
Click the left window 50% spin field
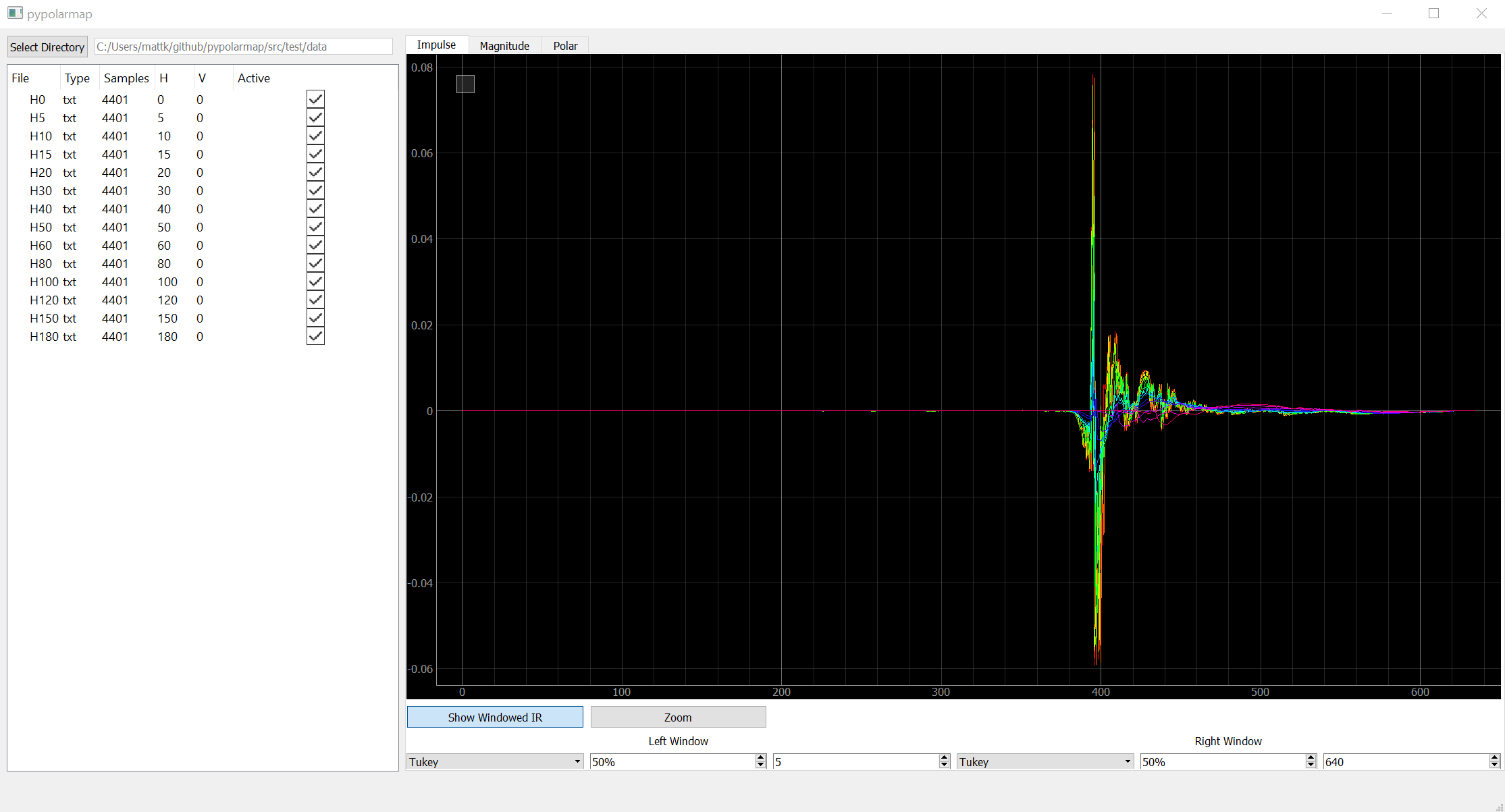tap(672, 761)
